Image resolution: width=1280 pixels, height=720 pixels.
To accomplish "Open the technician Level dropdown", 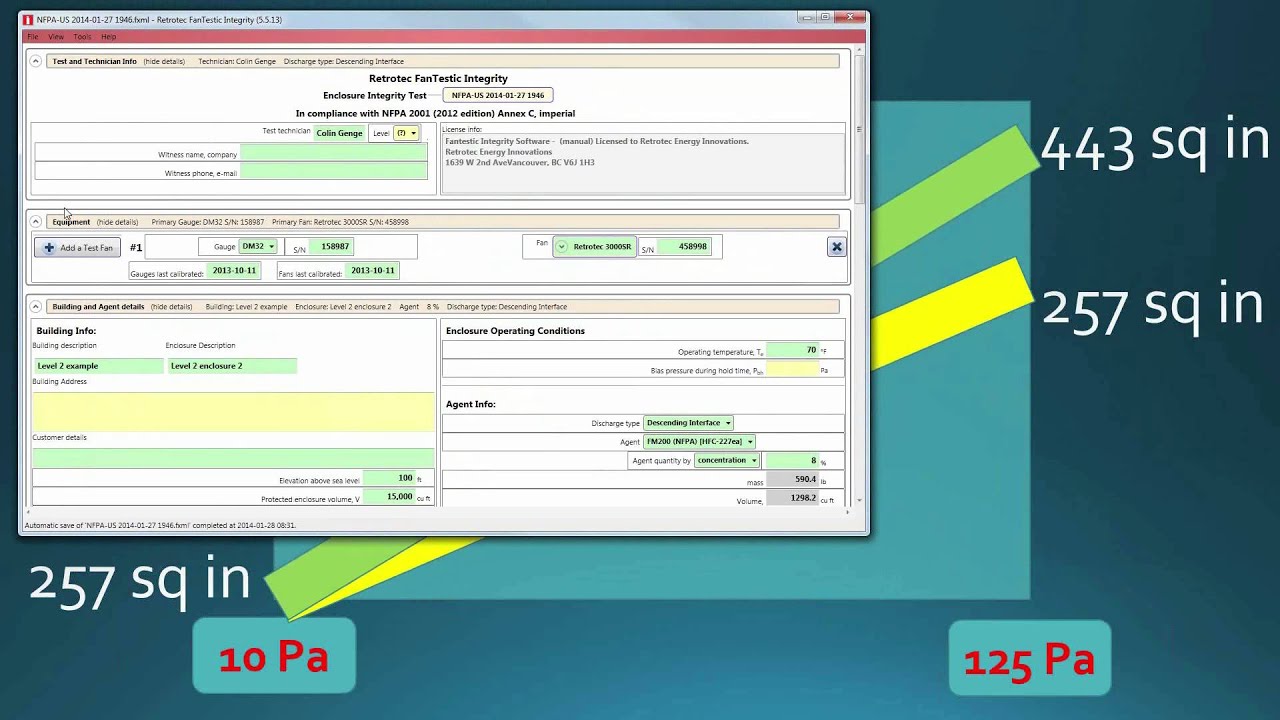I will (406, 133).
